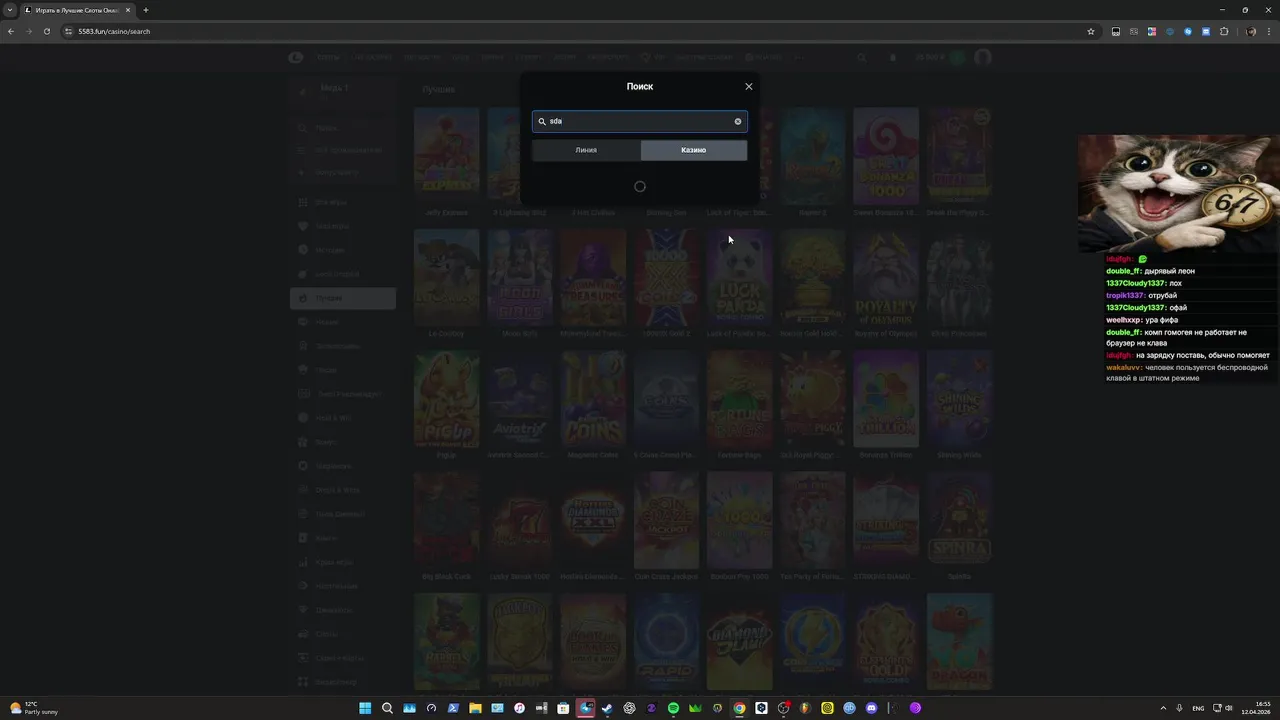Open the notifications bell in site header
This screenshot has width=1280, height=720.
pos(892,58)
